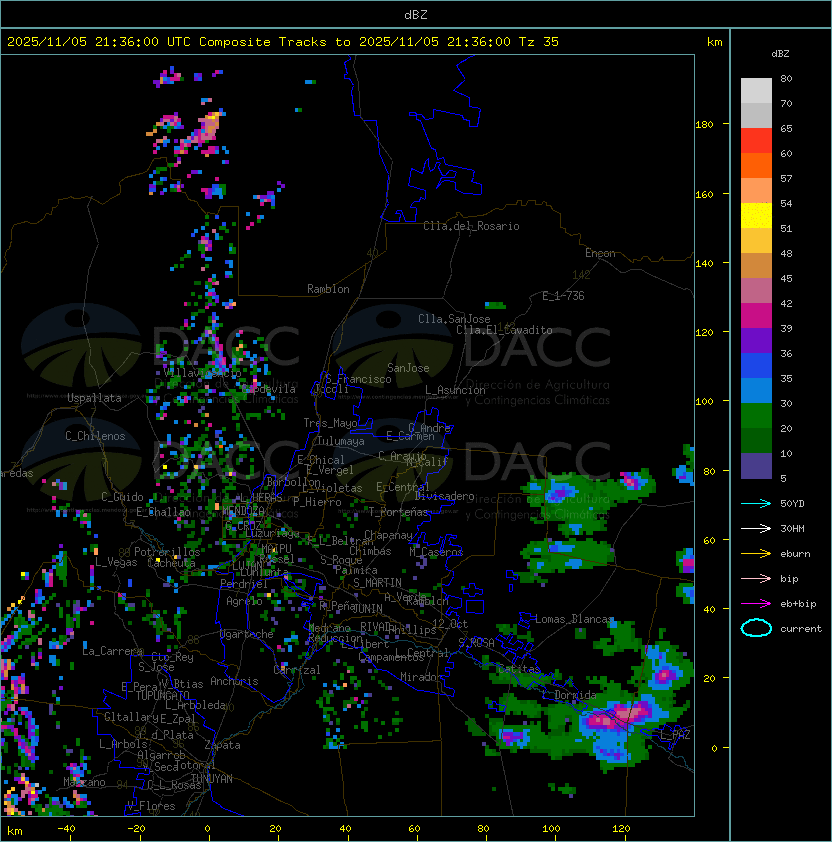Viewport: 832px width, 842px height.
Task: Click the 'Perdriel' map label
Action: pos(243,584)
